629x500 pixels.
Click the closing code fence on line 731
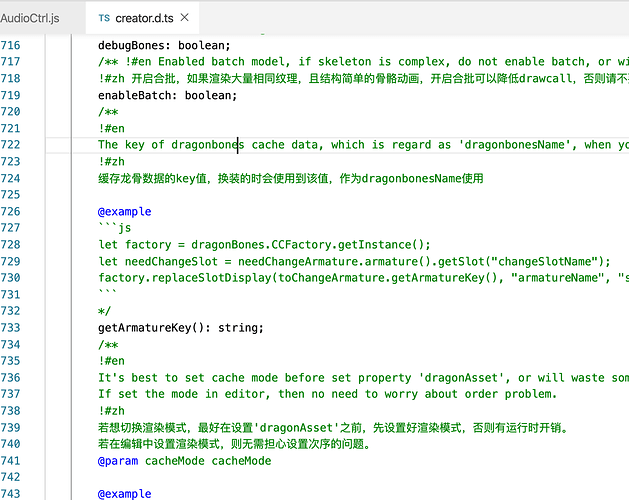pyautogui.click(x=108, y=292)
